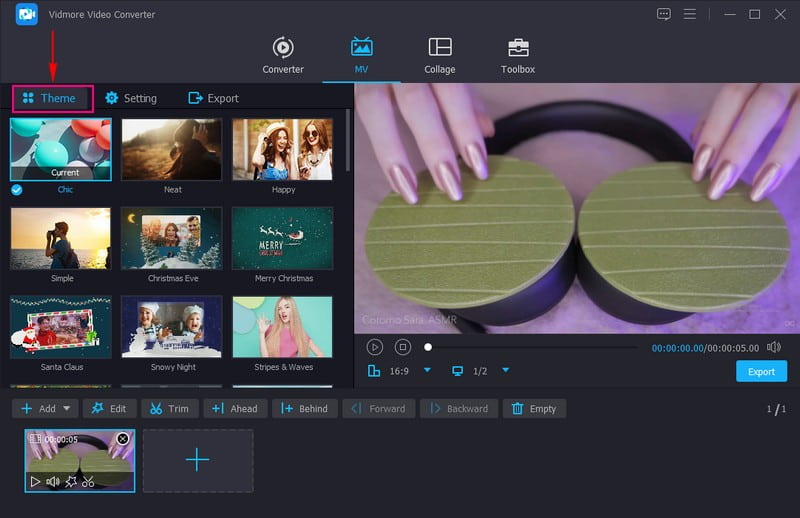The height and width of the screenshot is (518, 800).
Task: Switch to the Setting tab
Action: (131, 98)
